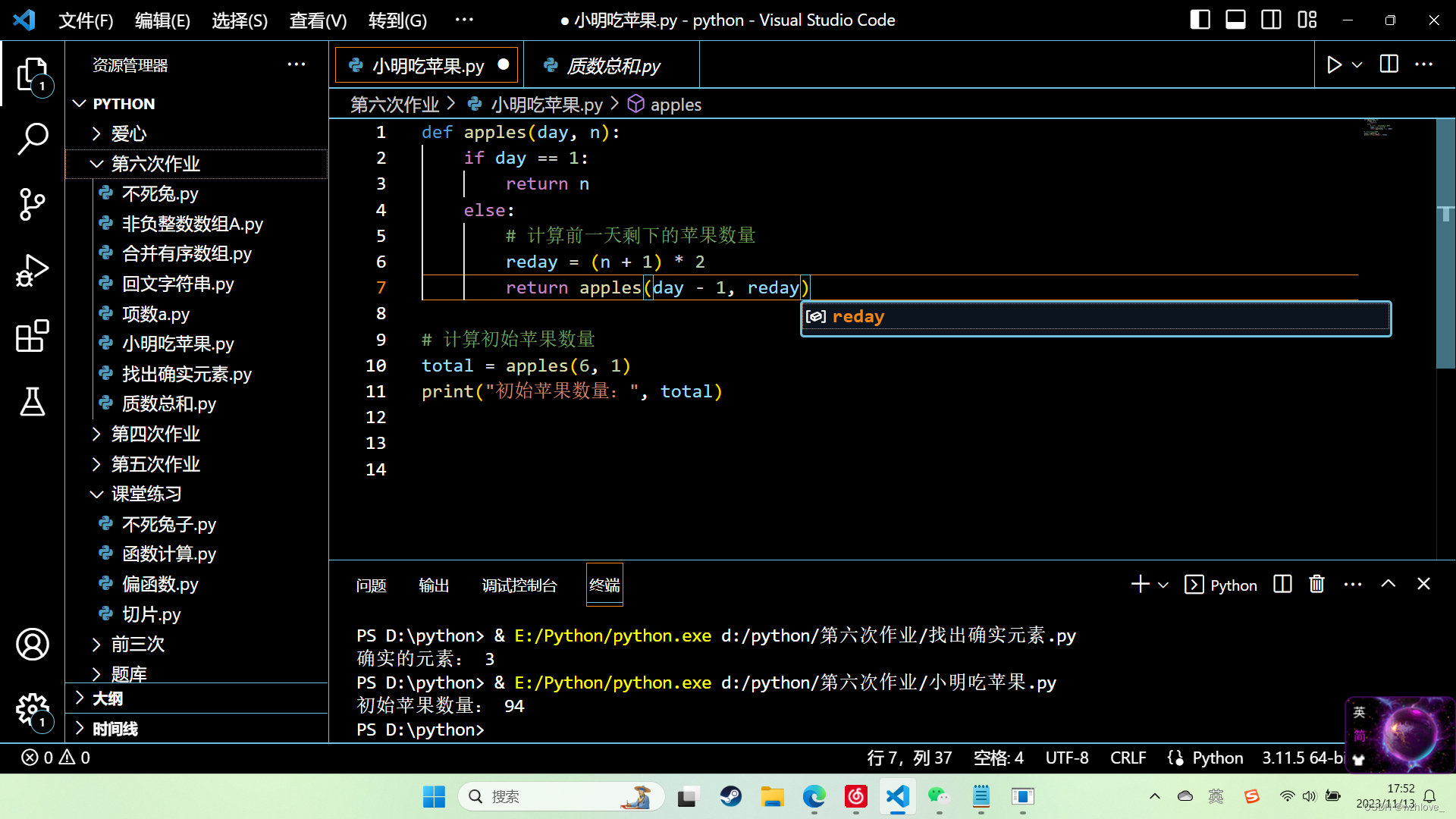Accept the reday autocomplete suggestion
The width and height of the screenshot is (1456, 819).
[1096, 317]
